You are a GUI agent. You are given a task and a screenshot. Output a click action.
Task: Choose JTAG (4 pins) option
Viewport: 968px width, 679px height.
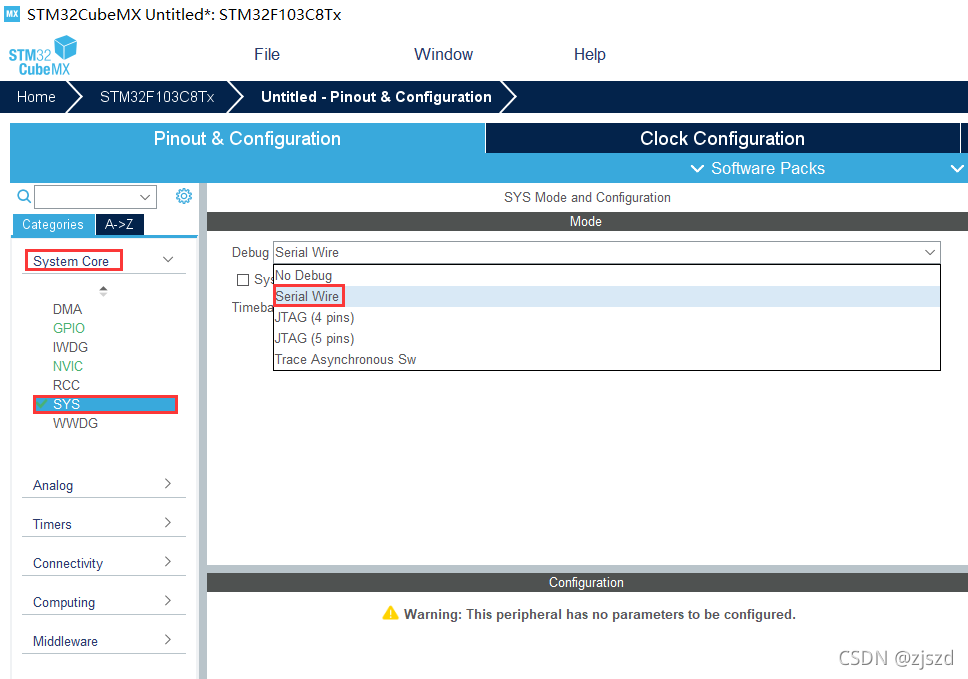(606, 317)
